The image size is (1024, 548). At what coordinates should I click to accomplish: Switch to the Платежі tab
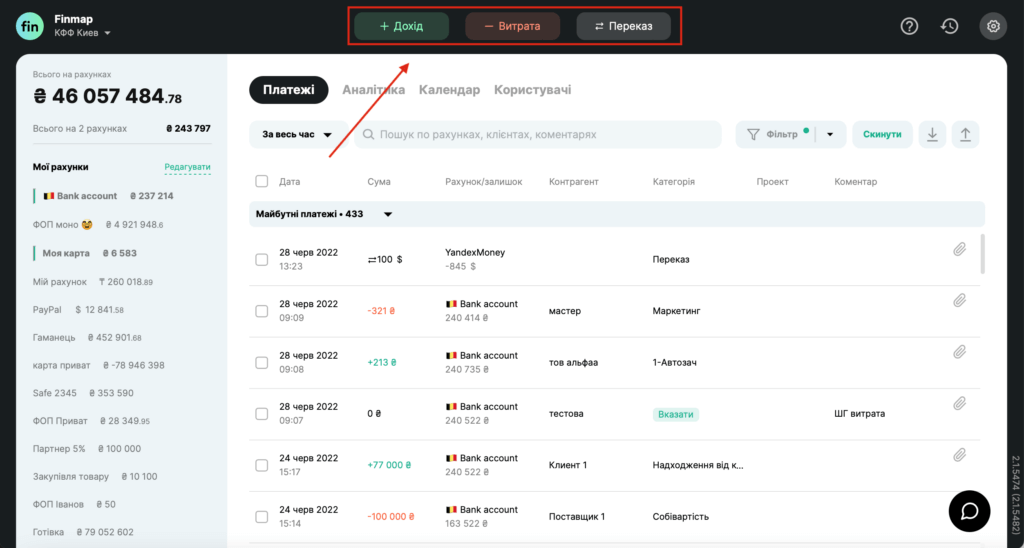(289, 90)
